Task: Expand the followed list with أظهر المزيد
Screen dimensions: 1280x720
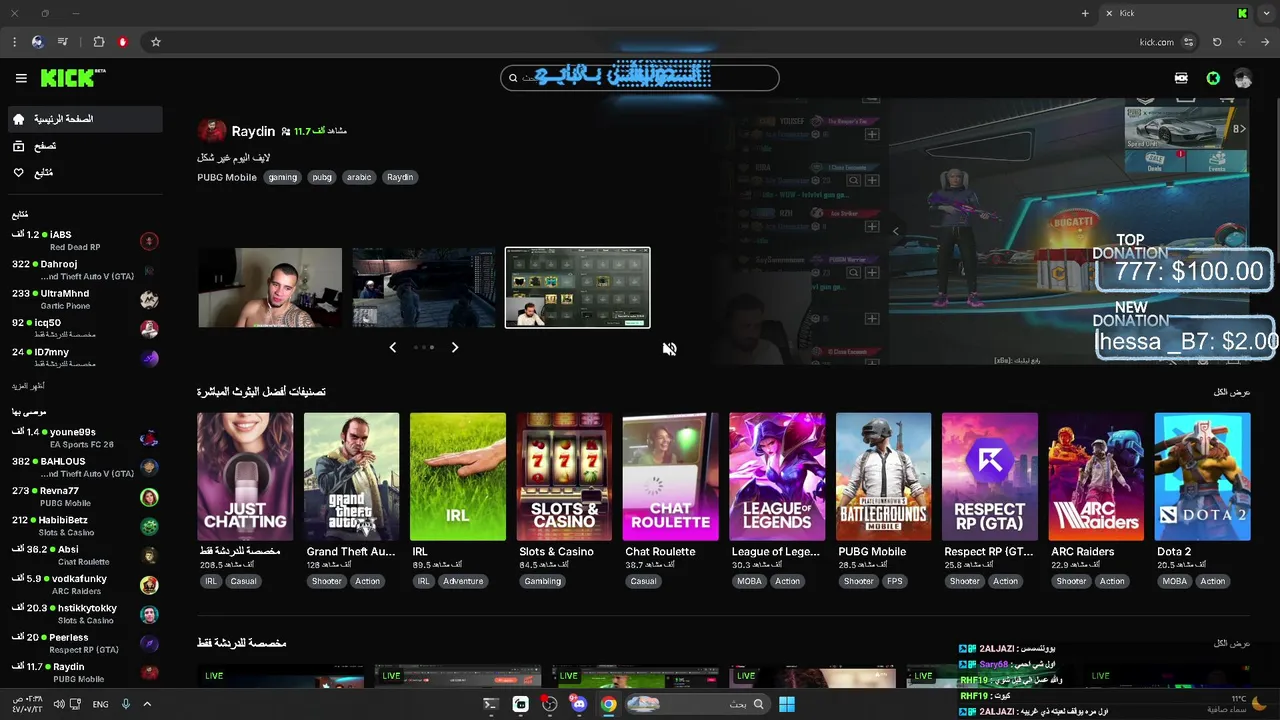Action: [x=28, y=386]
